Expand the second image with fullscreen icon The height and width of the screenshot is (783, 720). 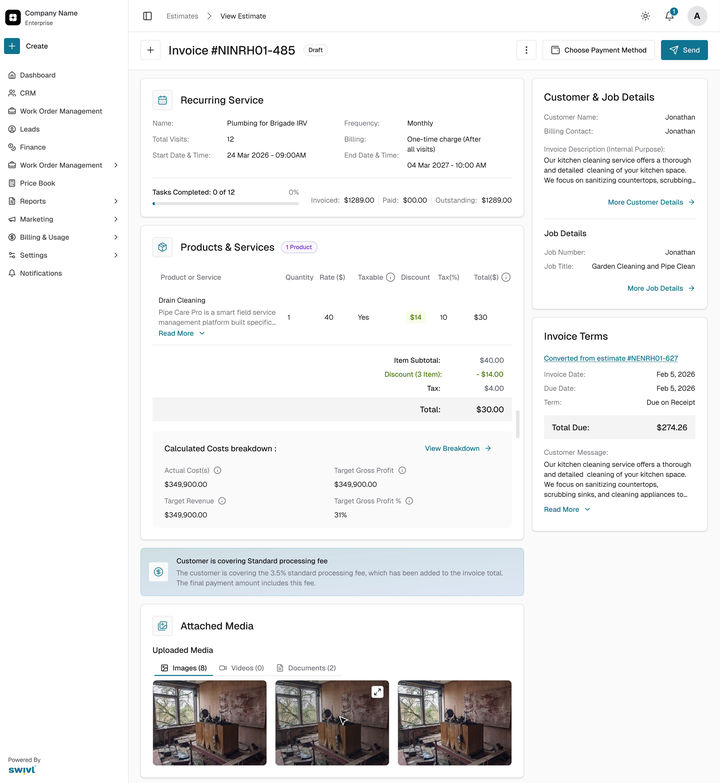(377, 692)
